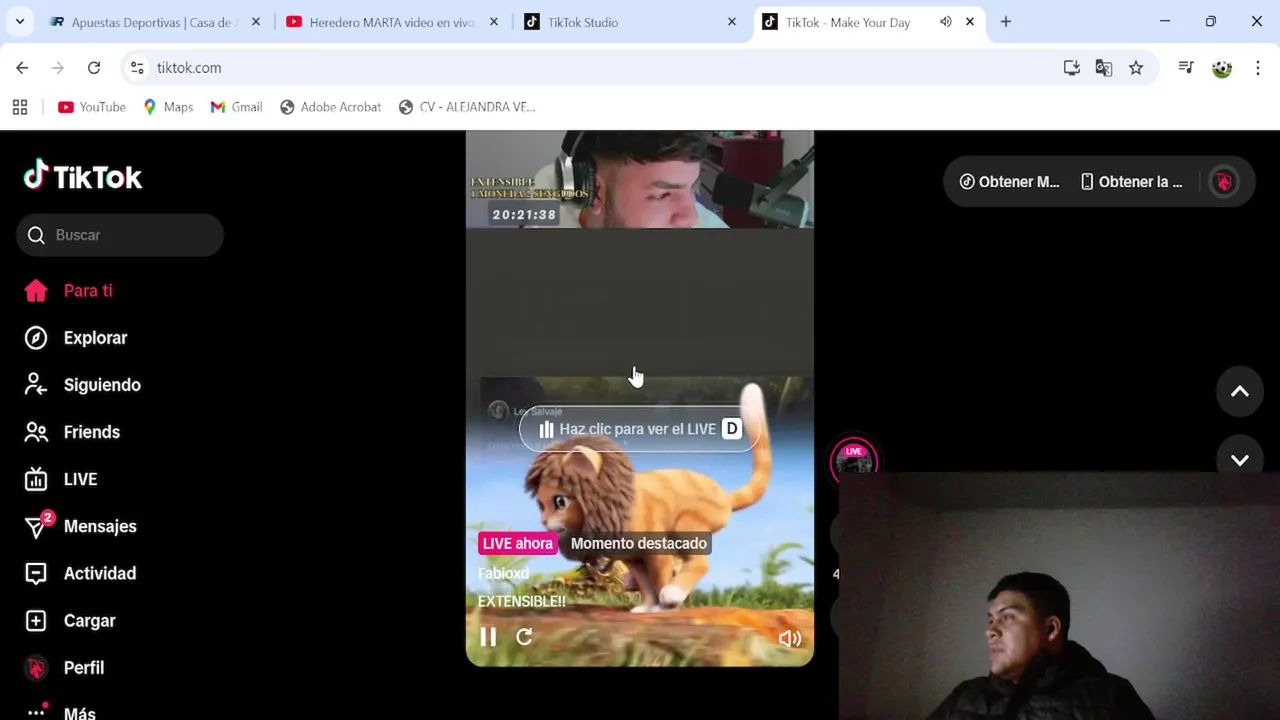Open the YouTube bookmark
The height and width of the screenshot is (720, 1280).
92,107
